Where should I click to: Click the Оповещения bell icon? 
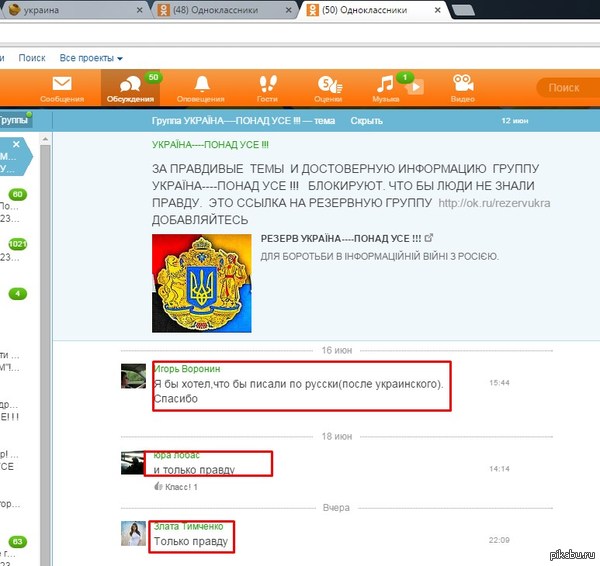pyautogui.click(x=200, y=88)
